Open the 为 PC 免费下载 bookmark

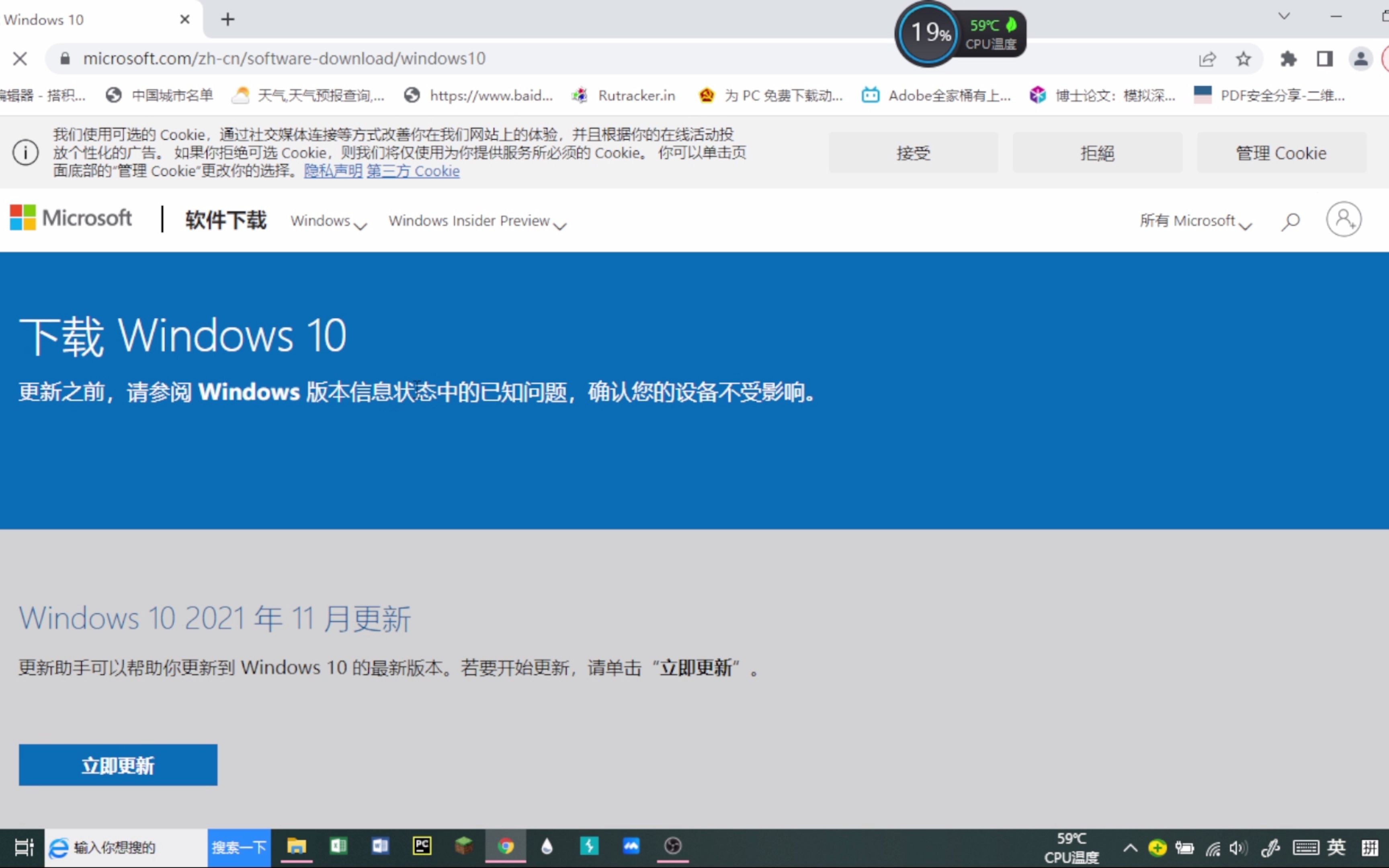click(770, 95)
